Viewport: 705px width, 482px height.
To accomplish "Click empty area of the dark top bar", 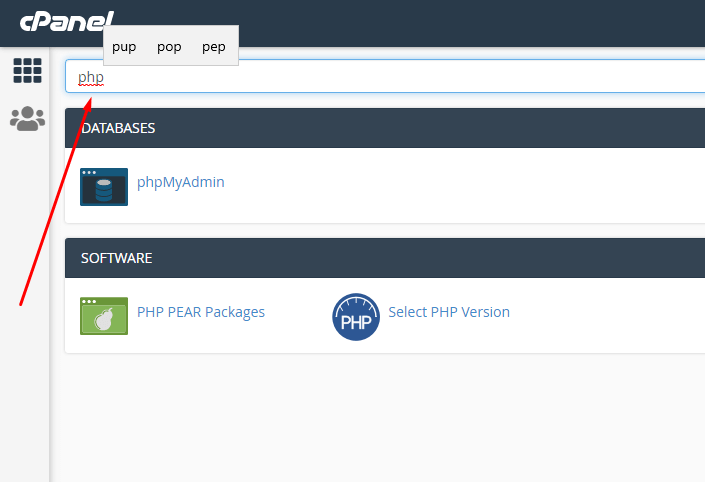I will tap(450, 22).
